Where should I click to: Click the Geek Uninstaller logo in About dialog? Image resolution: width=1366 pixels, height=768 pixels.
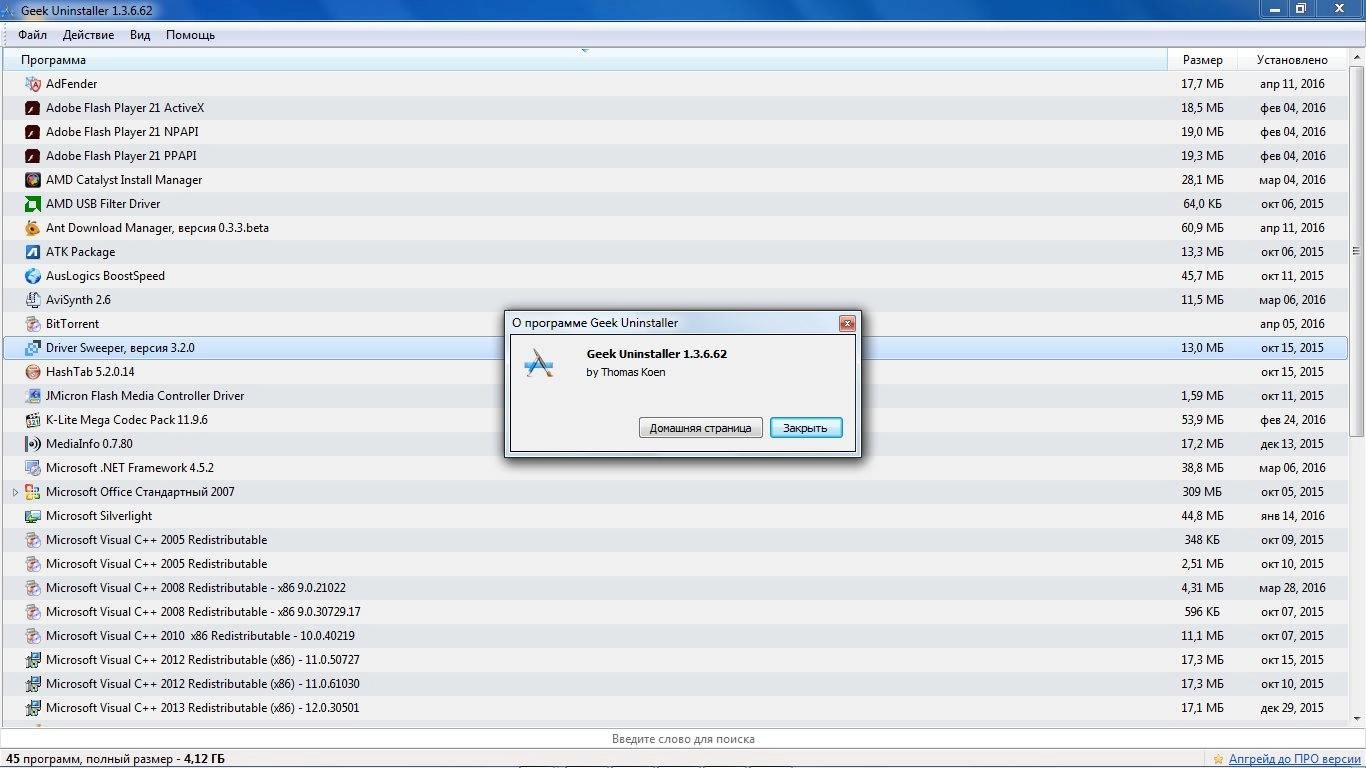[x=539, y=363]
